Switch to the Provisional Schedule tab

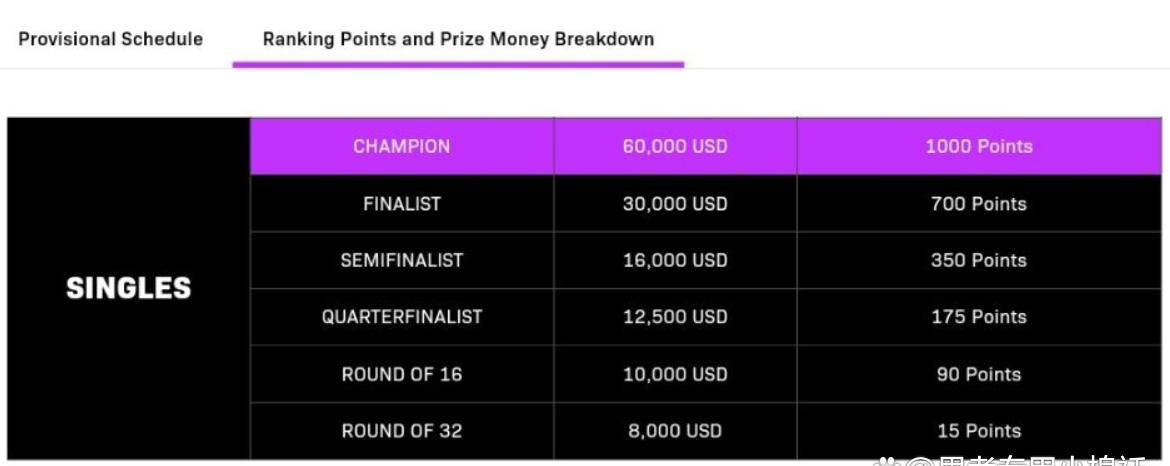110,39
